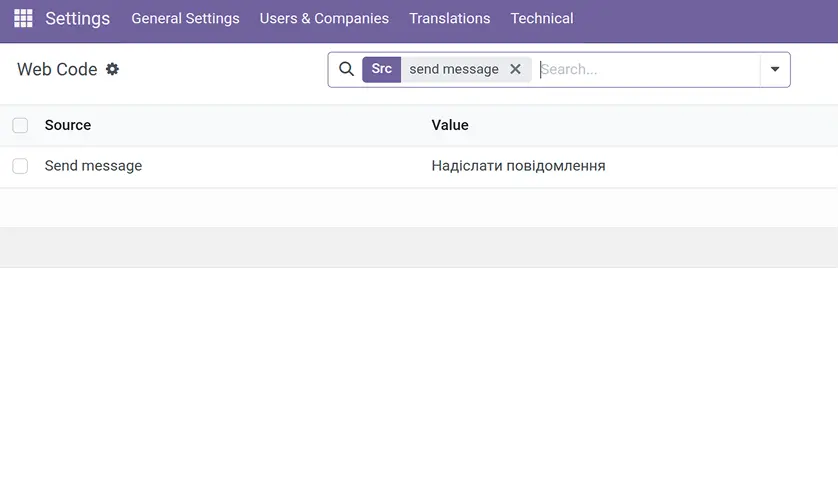The image size is (840, 497).
Task: Edit the 'Надіслати повідомлення' value cell
Action: tap(518, 166)
